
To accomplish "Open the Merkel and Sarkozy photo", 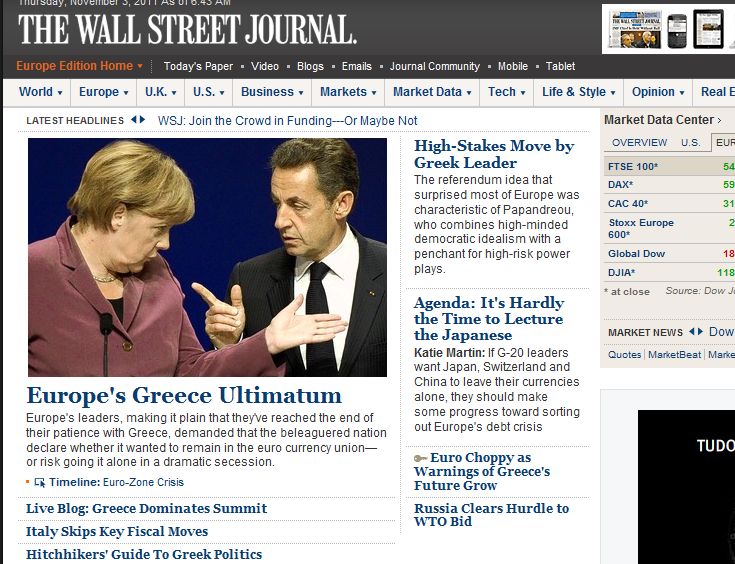I will pos(207,257).
